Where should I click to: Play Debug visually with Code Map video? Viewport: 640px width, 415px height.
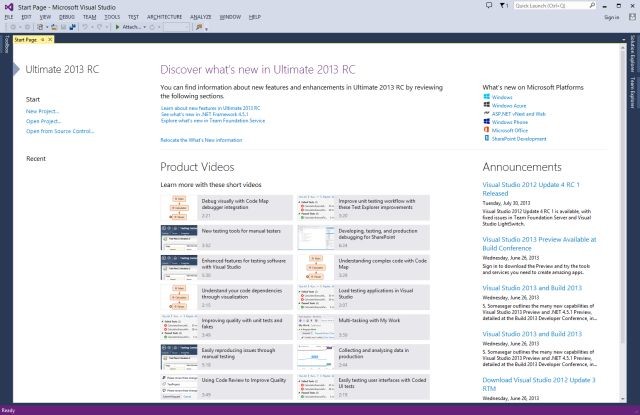pyautogui.click(x=227, y=208)
